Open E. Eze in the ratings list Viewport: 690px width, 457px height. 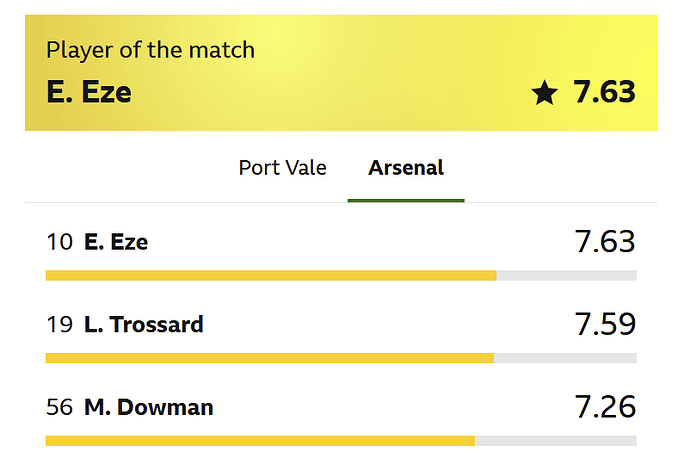(x=116, y=241)
